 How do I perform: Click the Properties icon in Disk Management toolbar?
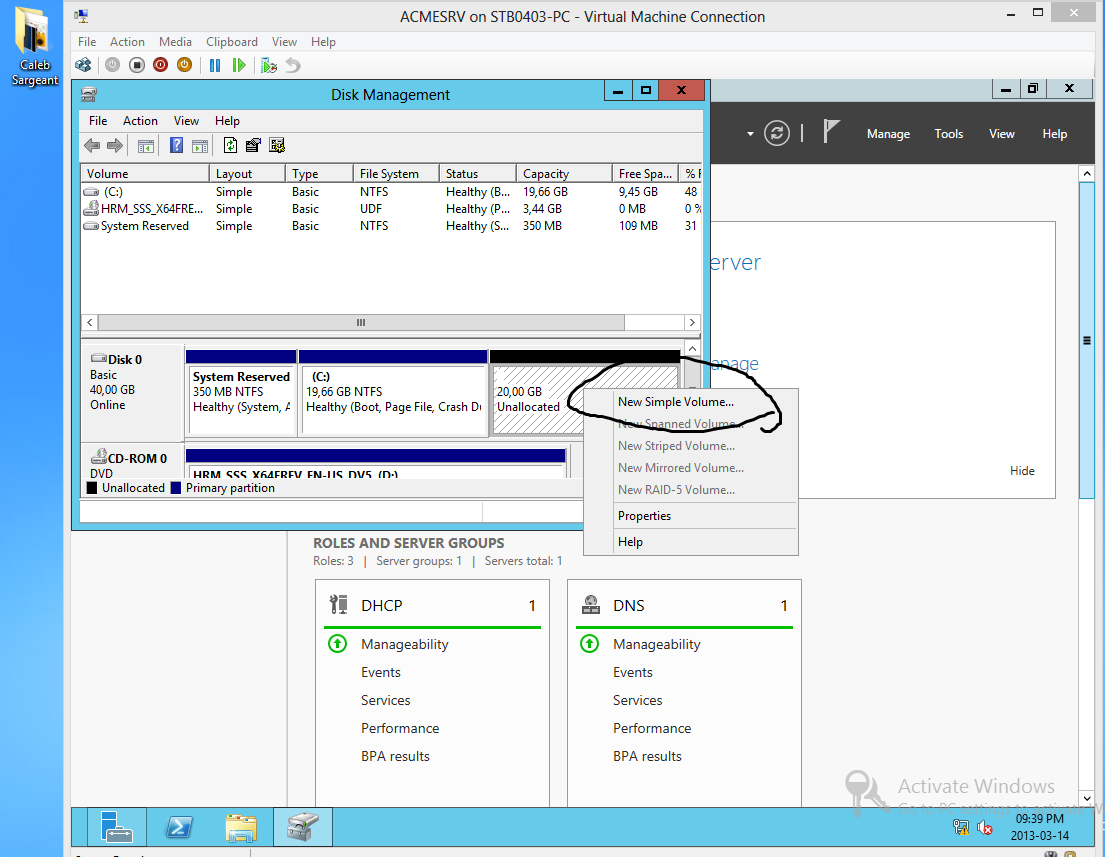tap(254, 146)
